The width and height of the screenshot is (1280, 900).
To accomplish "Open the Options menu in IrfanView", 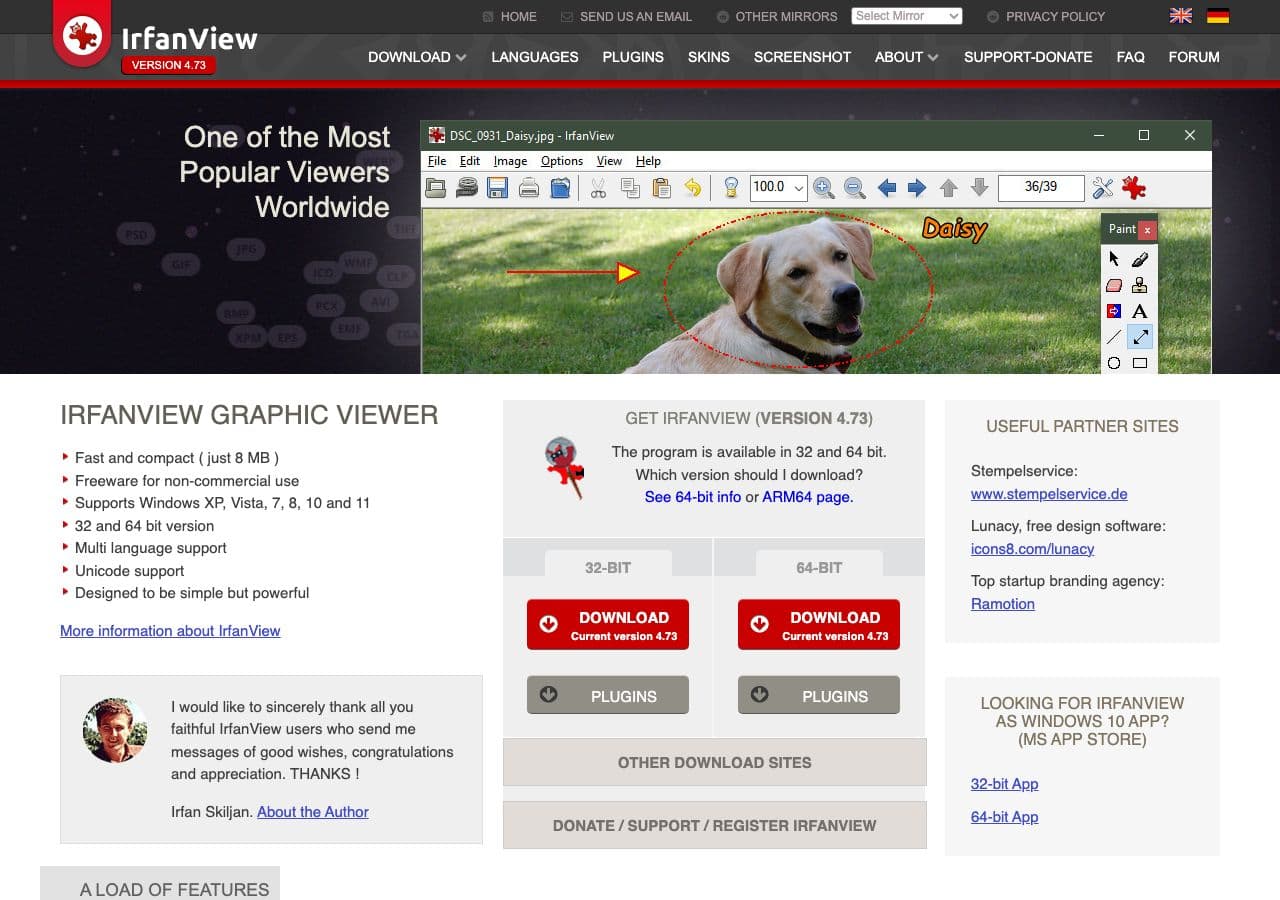I will point(562,161).
